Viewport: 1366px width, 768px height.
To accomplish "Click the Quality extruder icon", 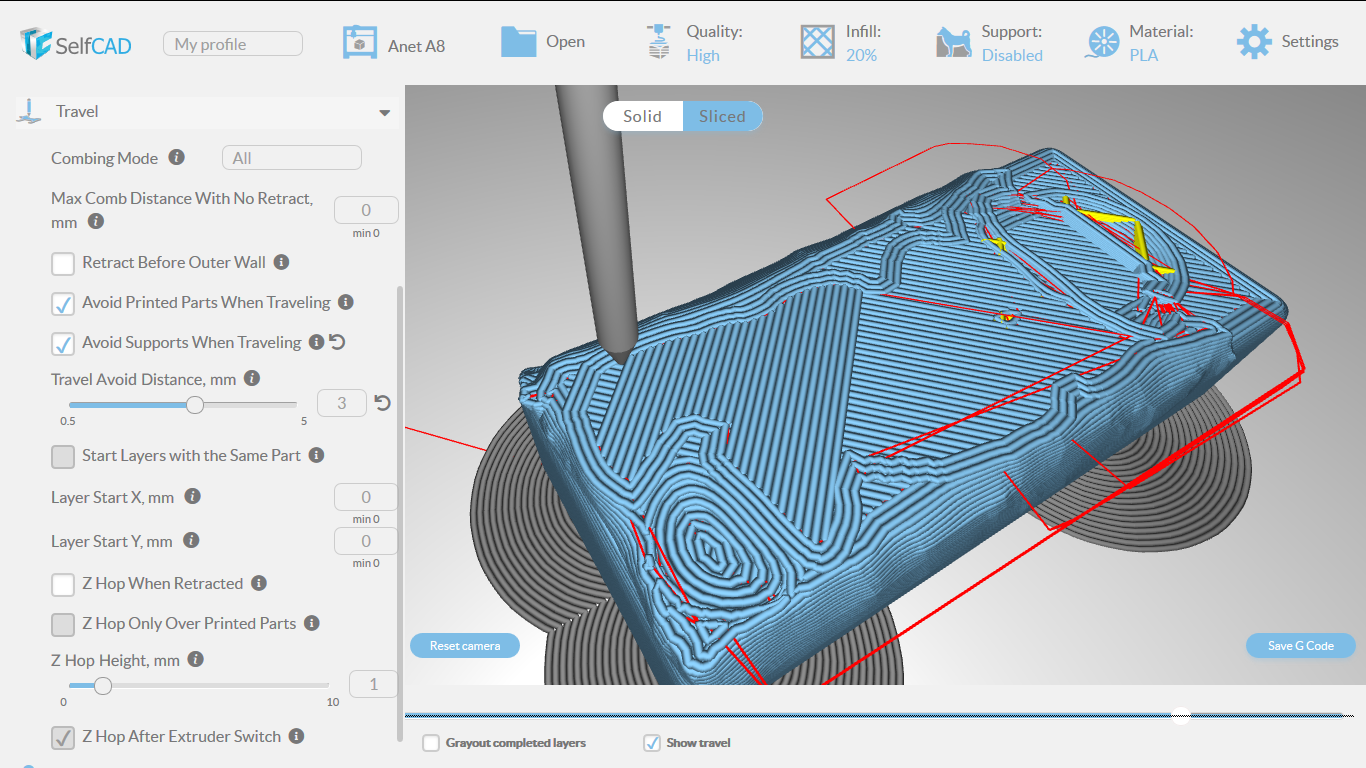I will click(658, 42).
